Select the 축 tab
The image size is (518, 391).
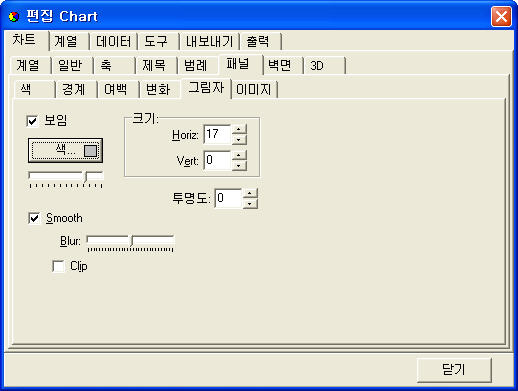[114, 65]
